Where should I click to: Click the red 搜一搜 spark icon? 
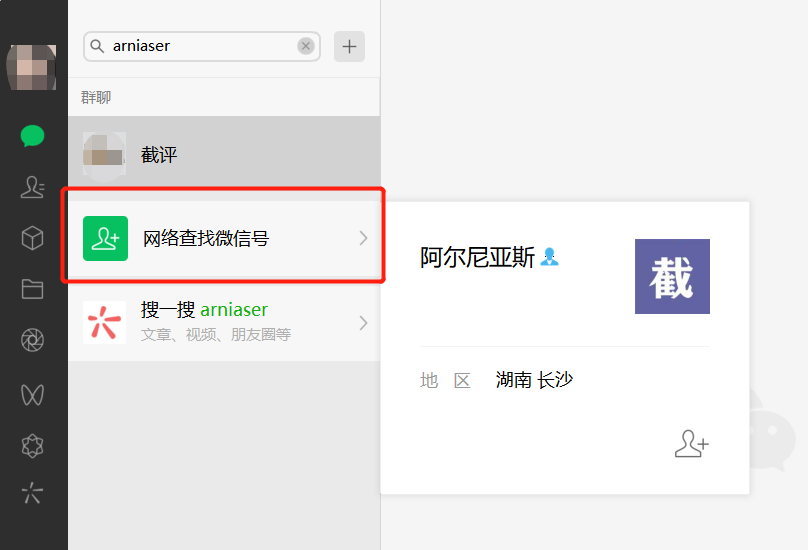105,323
